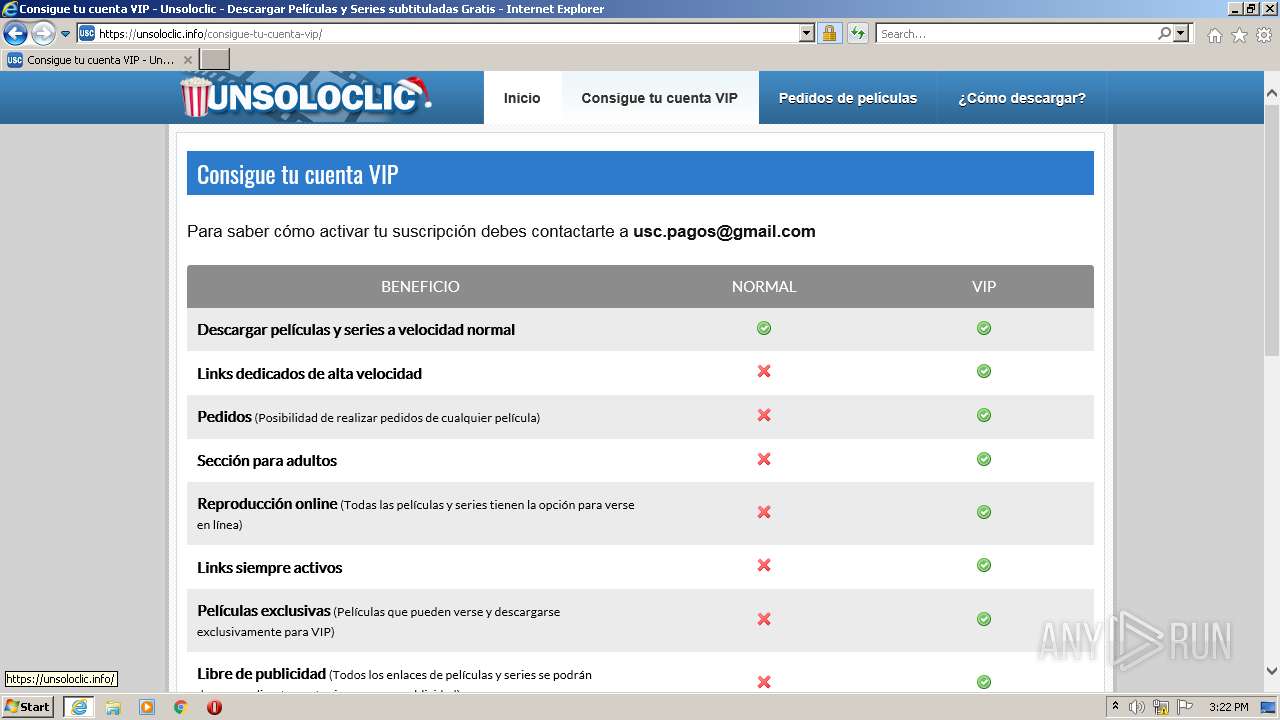Click the 'Links siempre activos' text
The height and width of the screenshot is (720, 1280).
[270, 568]
